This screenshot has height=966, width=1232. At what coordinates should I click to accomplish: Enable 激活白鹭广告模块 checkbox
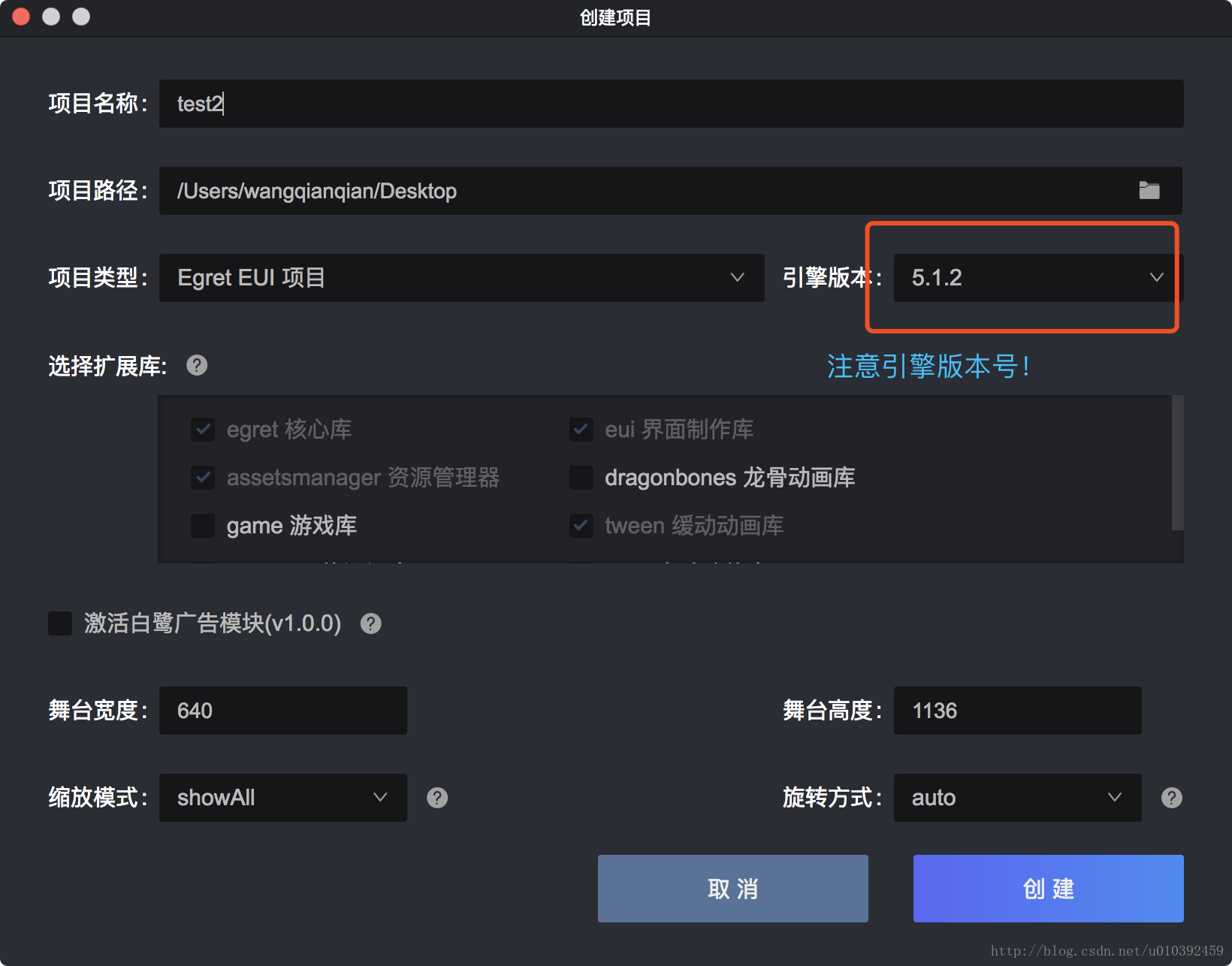pos(60,623)
